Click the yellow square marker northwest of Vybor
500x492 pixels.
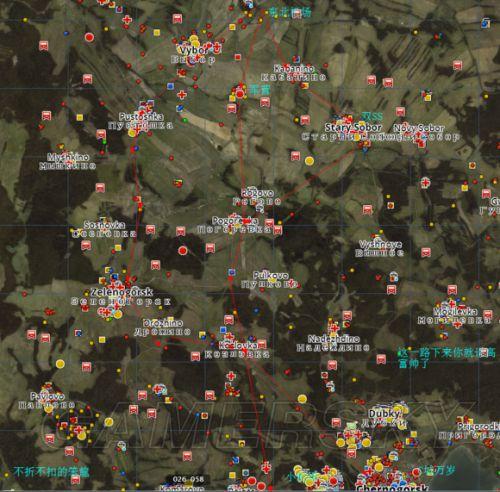[x=157, y=32]
